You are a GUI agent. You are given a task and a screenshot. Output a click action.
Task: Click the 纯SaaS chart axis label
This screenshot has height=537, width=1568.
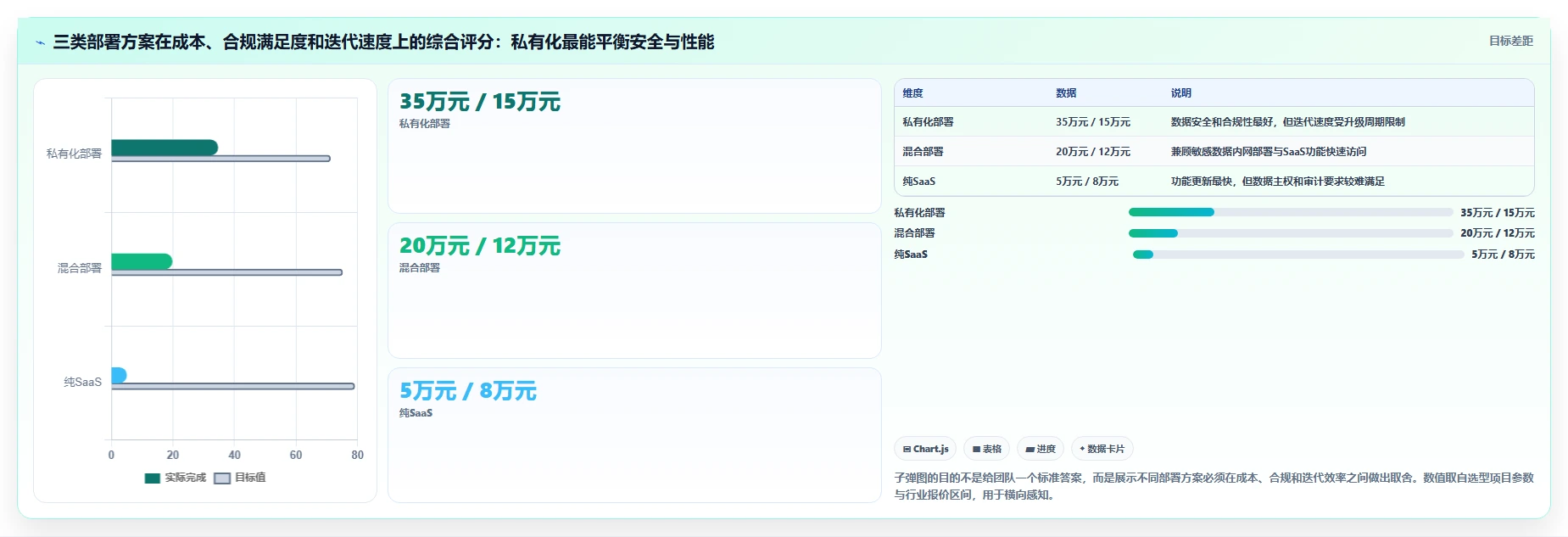[x=82, y=382]
